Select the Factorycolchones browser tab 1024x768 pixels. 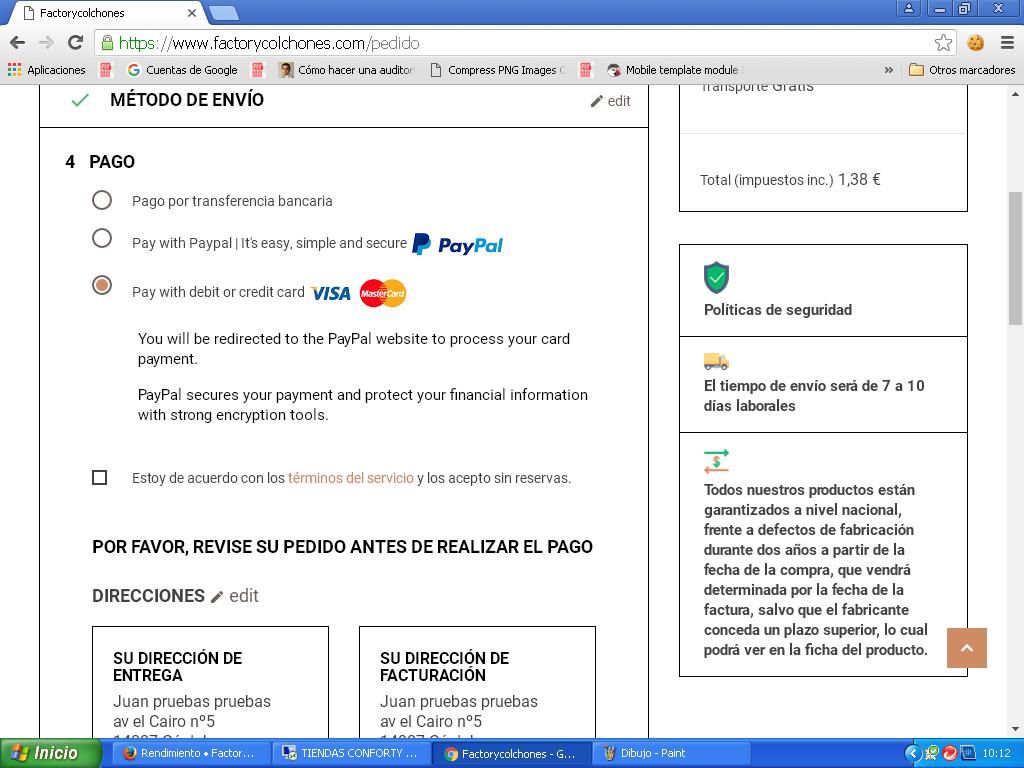pos(108,12)
